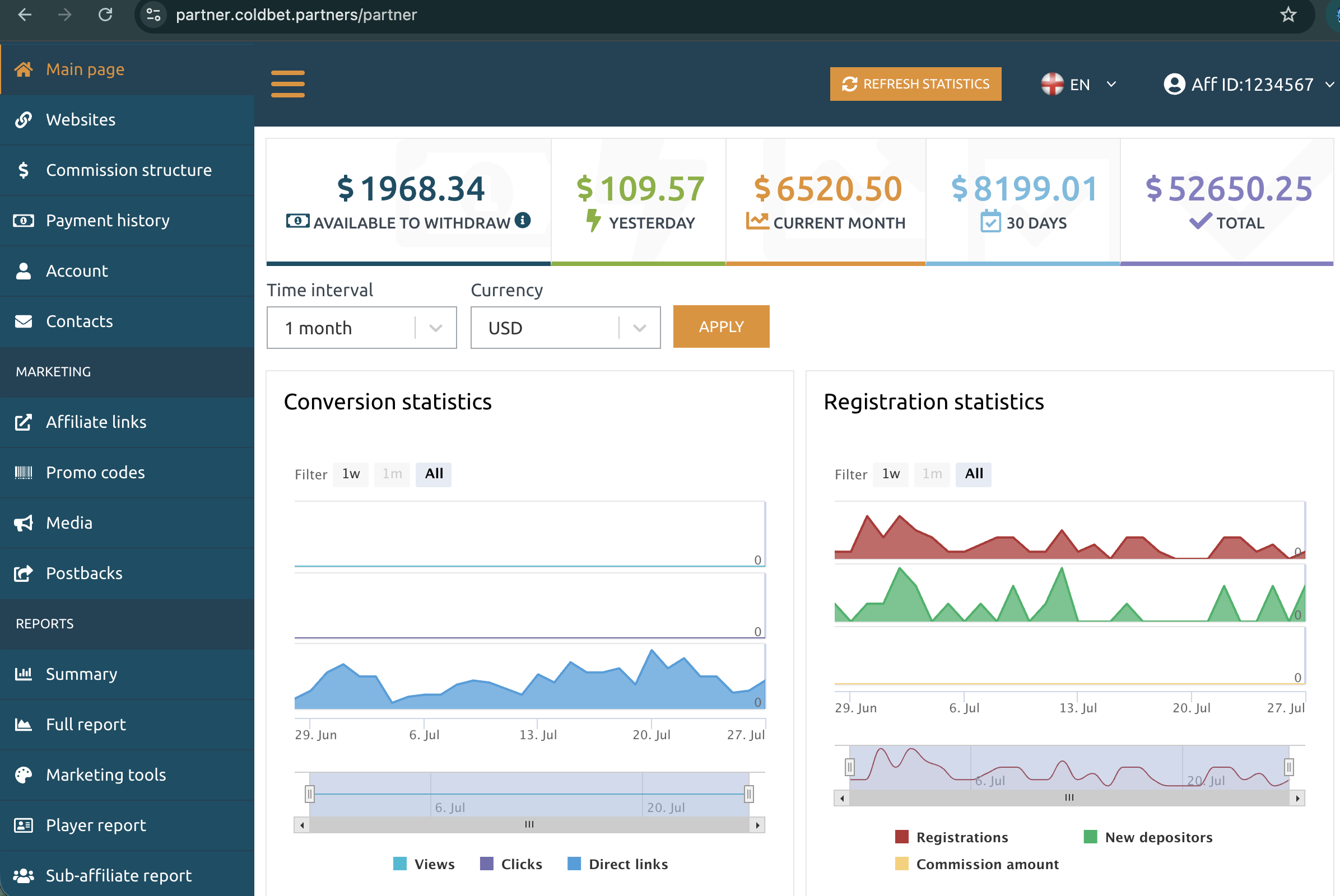Open the Time interval 1 month dropdown
The width and height of the screenshot is (1340, 896).
coord(362,328)
